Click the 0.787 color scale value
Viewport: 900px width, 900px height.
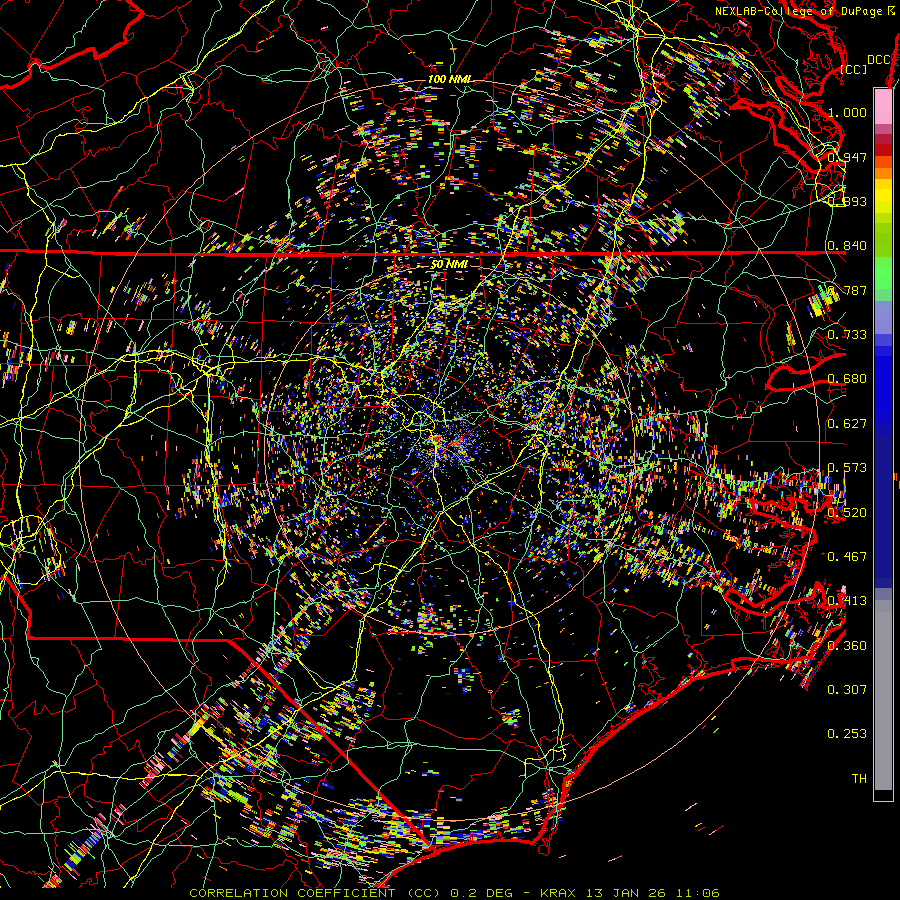[x=847, y=290]
